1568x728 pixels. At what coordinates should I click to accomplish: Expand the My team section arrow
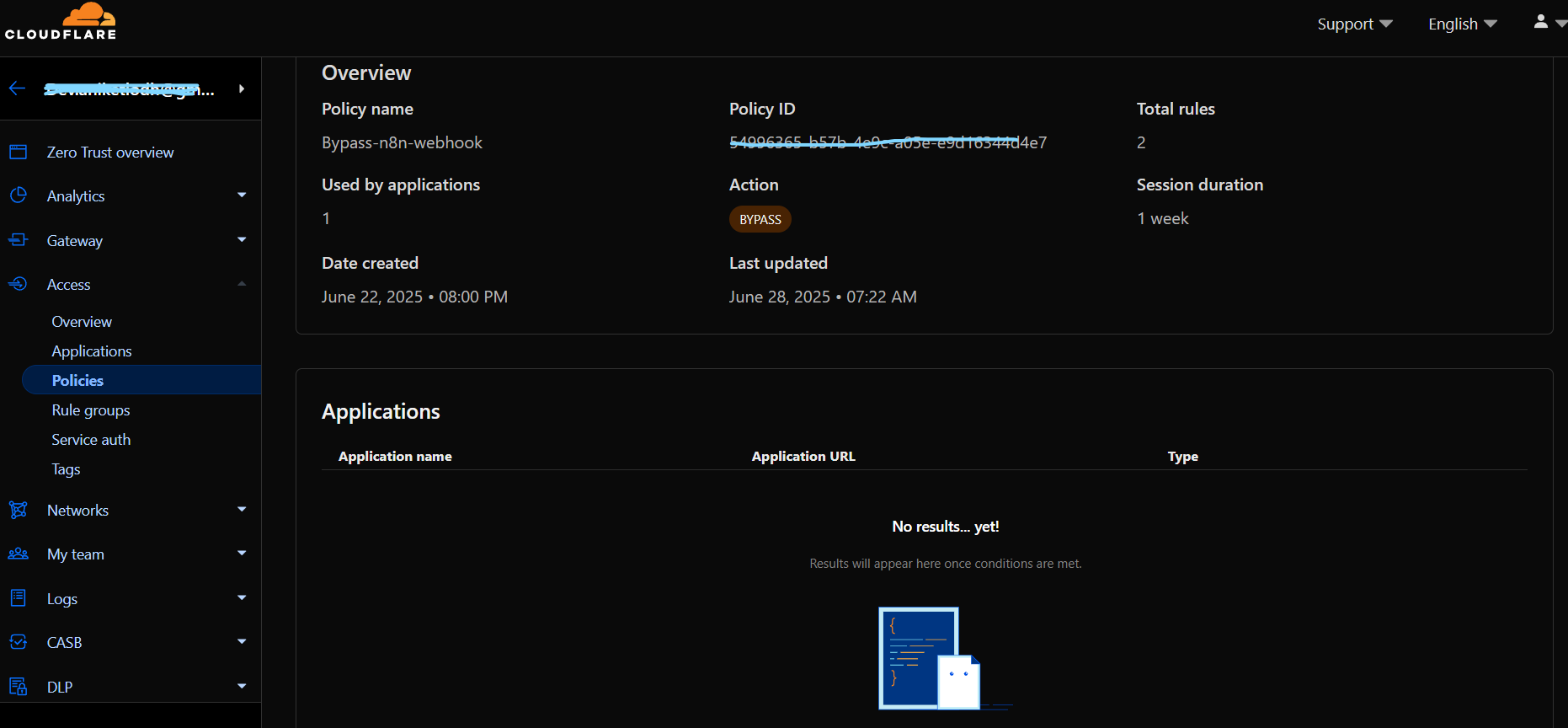[x=242, y=554]
